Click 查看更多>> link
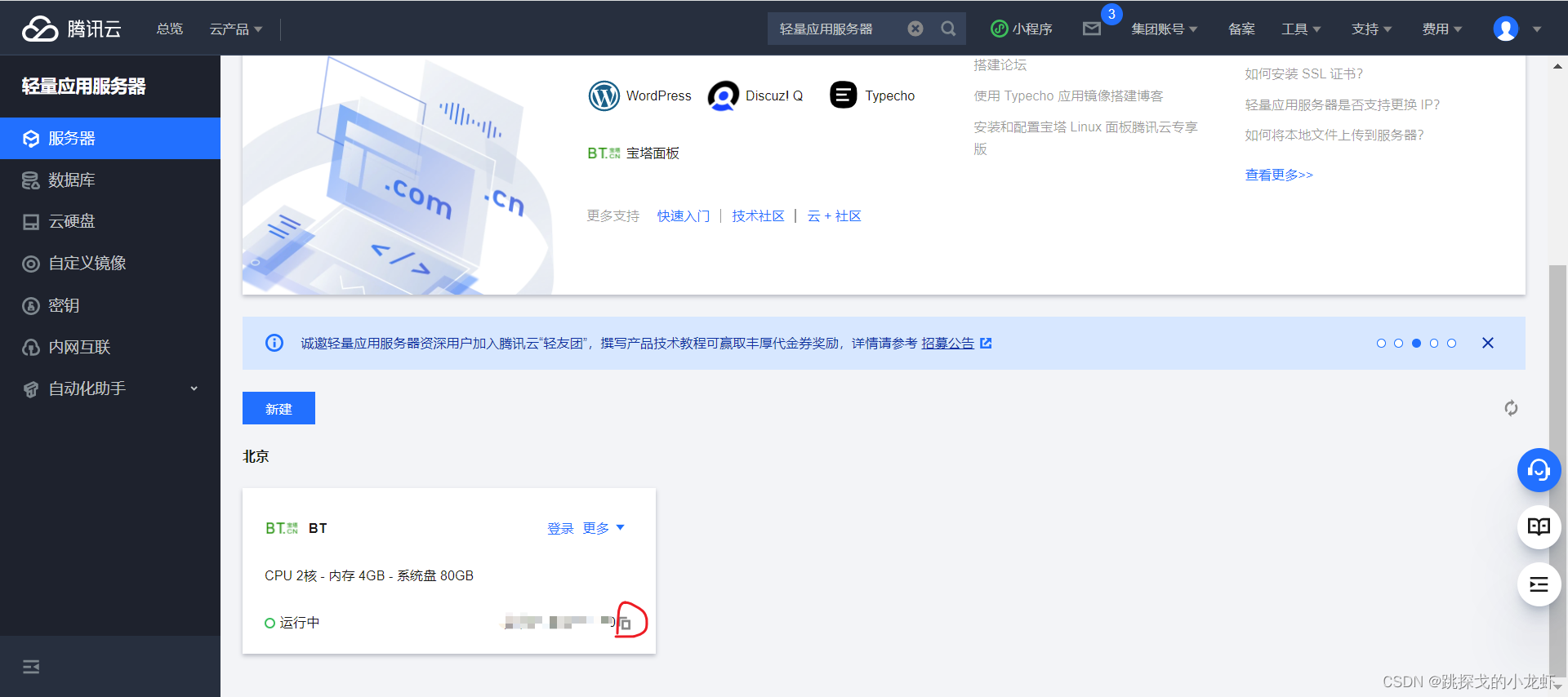Screen dimensions: 1568x697 click(1279, 174)
